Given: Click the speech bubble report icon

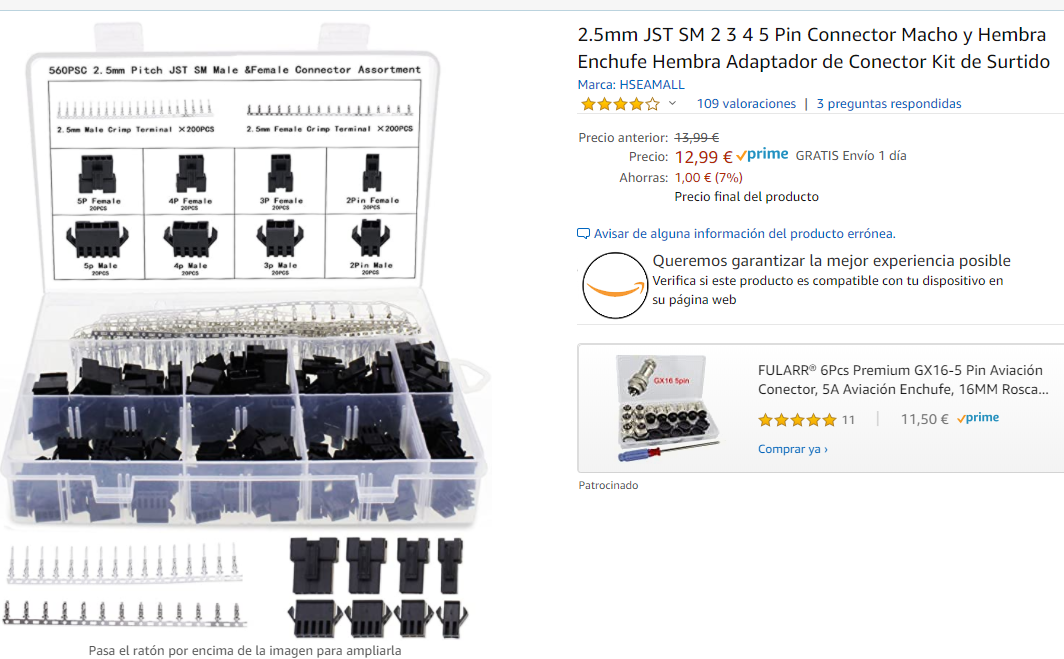Looking at the screenshot, I should (x=584, y=234).
